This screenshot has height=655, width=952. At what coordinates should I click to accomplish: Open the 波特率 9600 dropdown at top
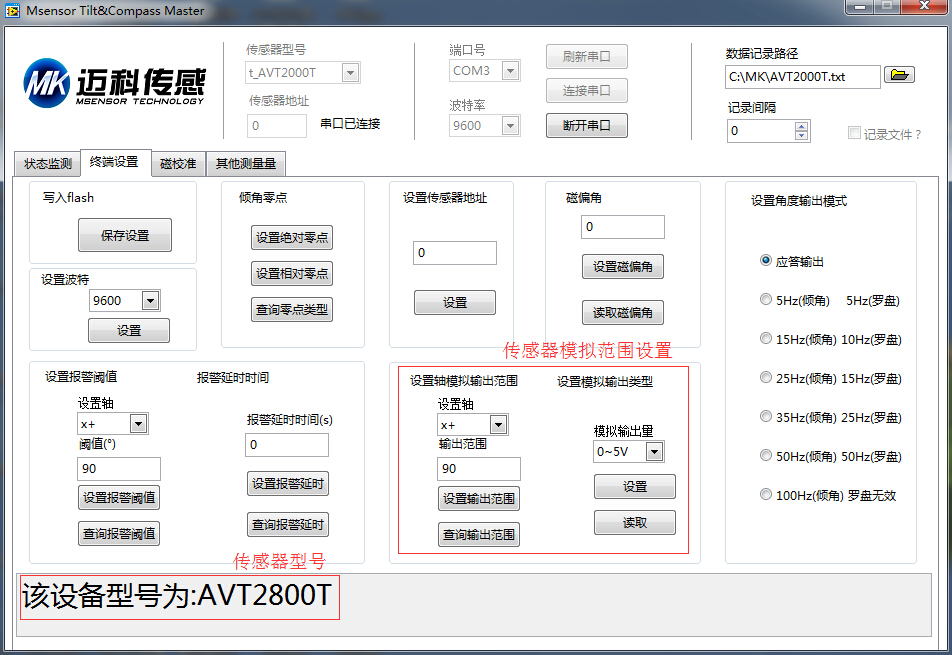(x=511, y=126)
